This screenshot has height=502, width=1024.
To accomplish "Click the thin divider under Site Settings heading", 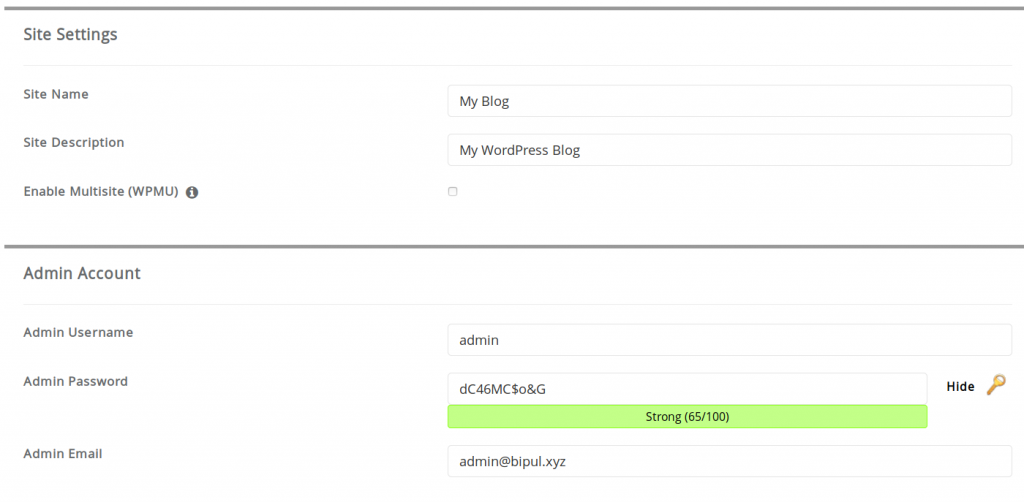I will (518, 65).
